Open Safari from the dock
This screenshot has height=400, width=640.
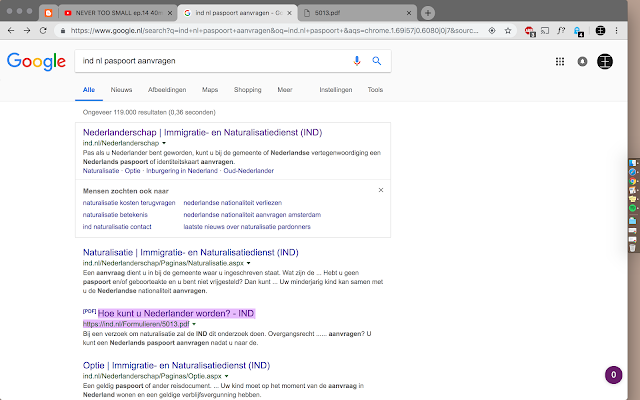coord(632,172)
